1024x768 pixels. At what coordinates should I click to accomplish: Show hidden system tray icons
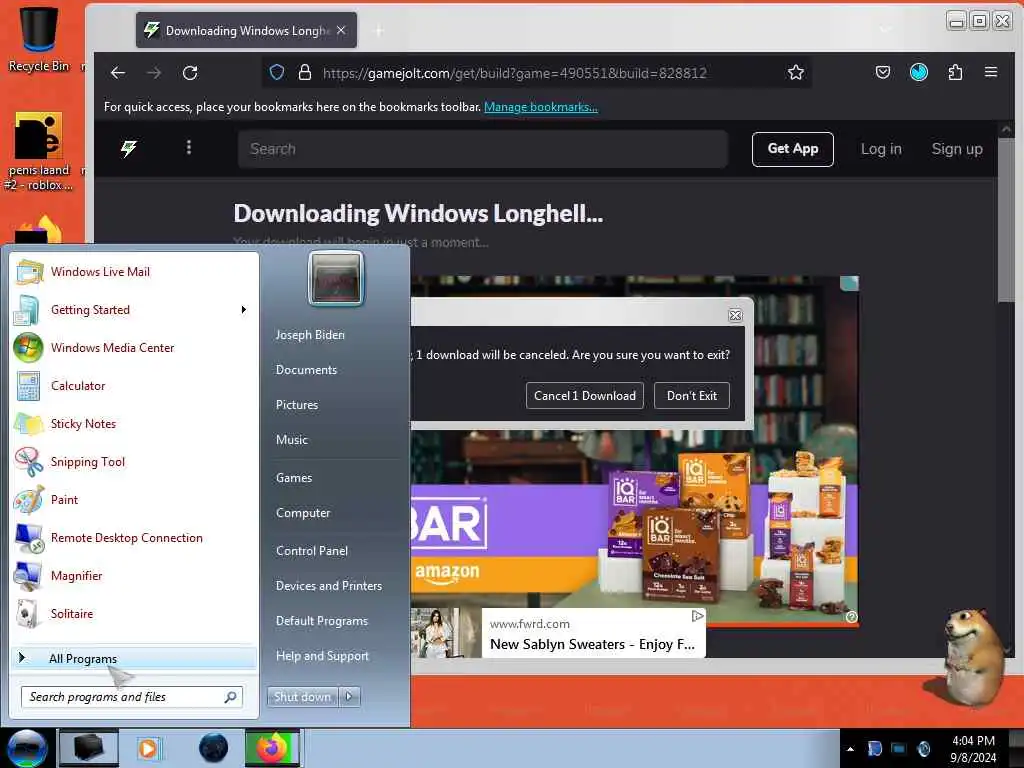[850, 749]
